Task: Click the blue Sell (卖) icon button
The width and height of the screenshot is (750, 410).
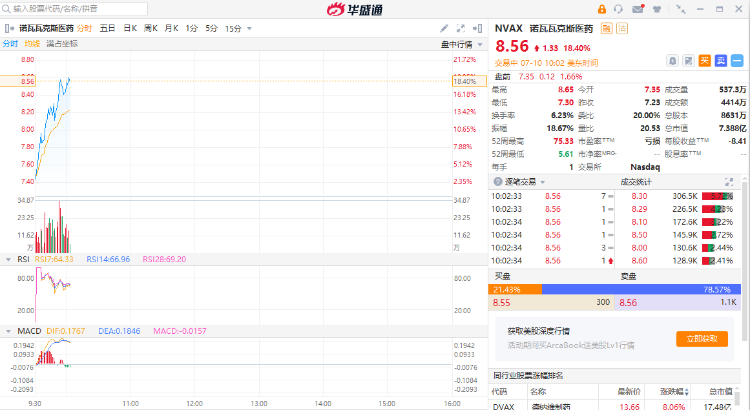Action: 718,61
